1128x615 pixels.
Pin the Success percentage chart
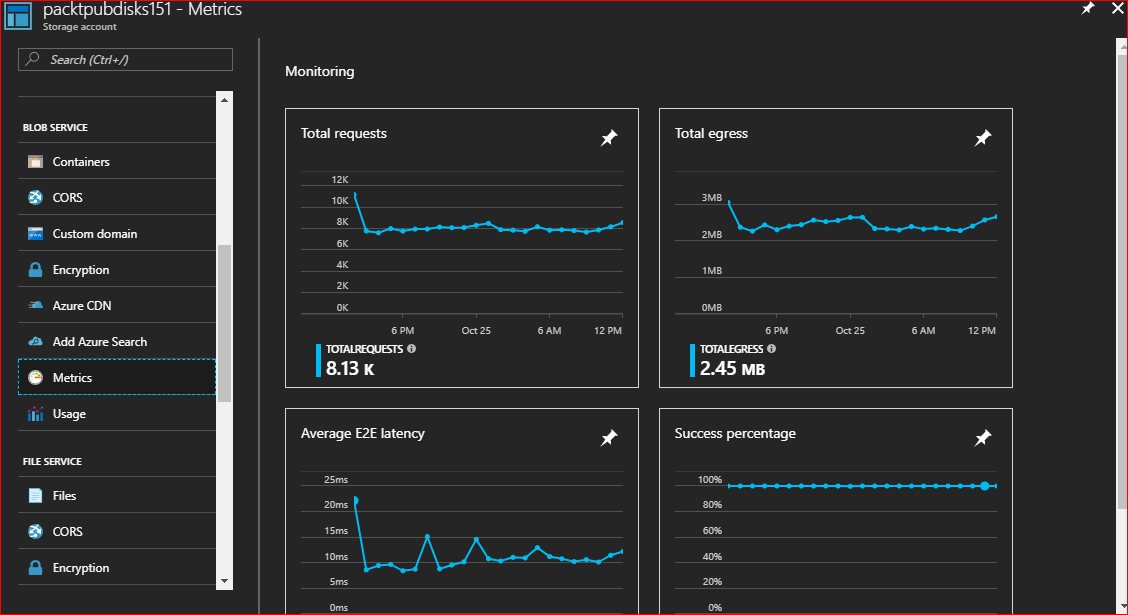(x=983, y=437)
